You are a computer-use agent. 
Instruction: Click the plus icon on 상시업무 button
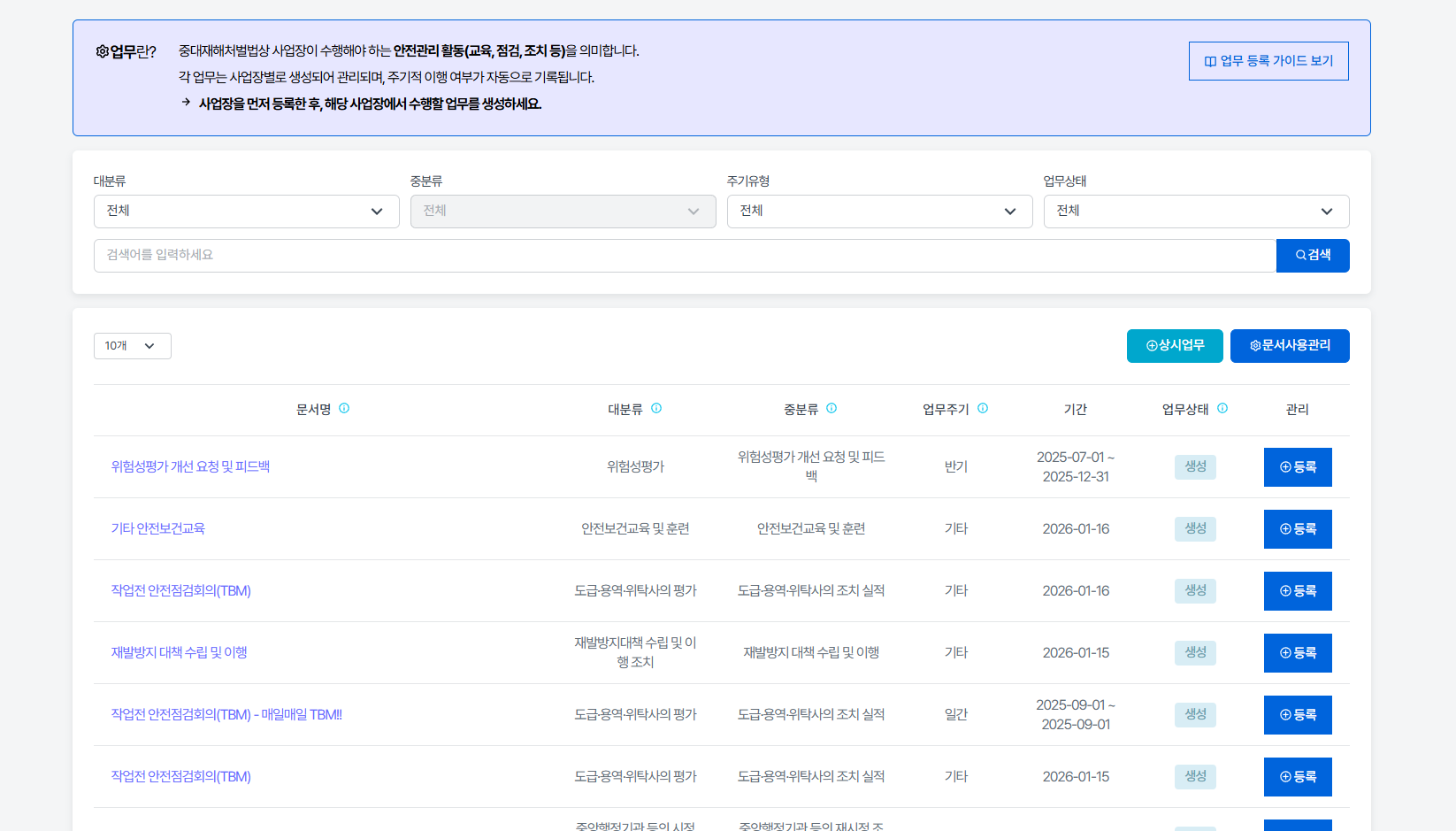point(1151,345)
